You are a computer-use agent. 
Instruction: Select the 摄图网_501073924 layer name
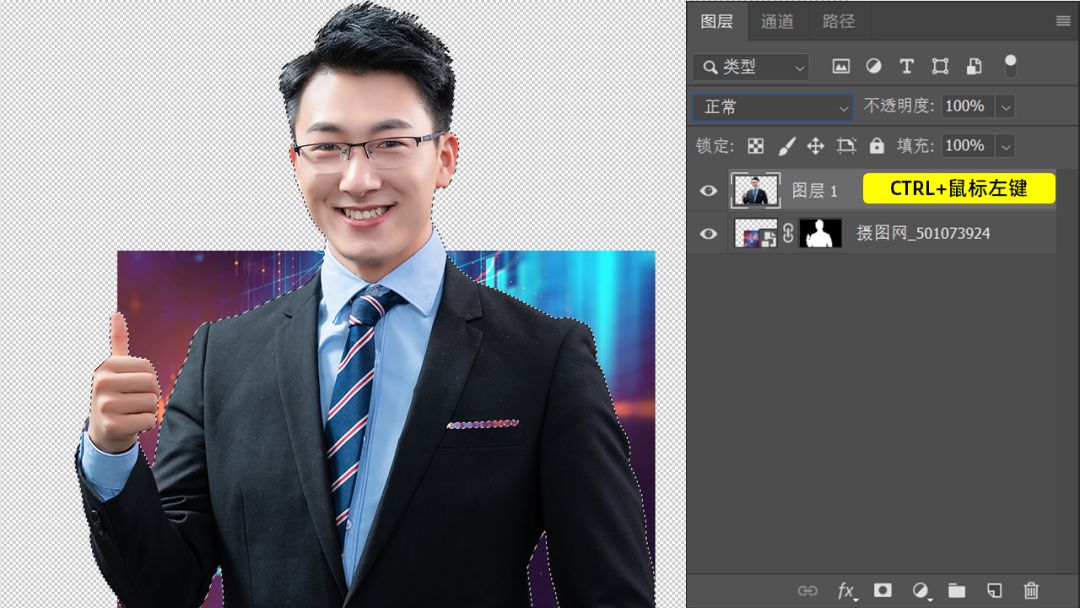click(923, 233)
